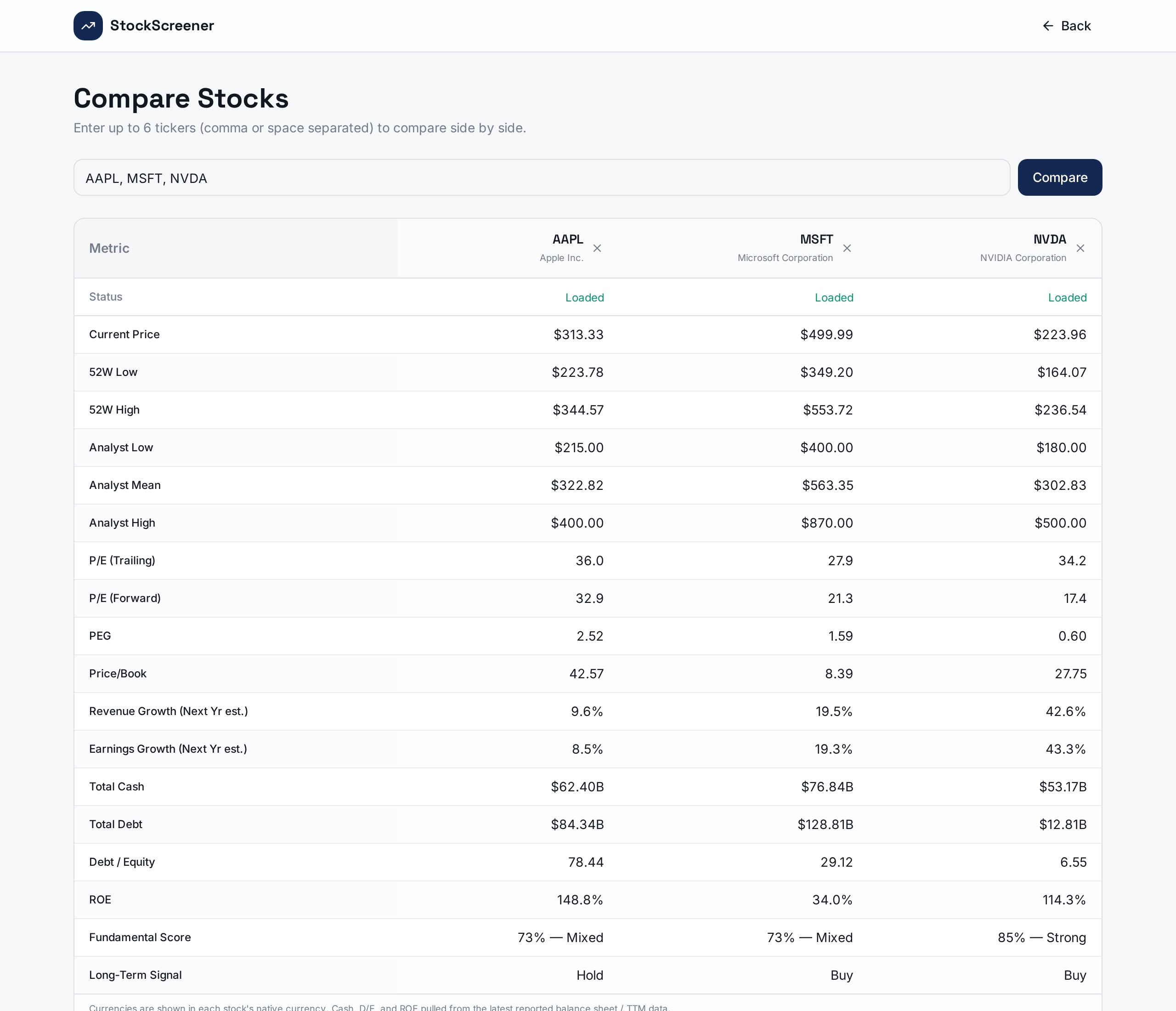This screenshot has height=1011, width=1176.
Task: Click AAPL's 73% — Mixed score
Action: (x=560, y=938)
